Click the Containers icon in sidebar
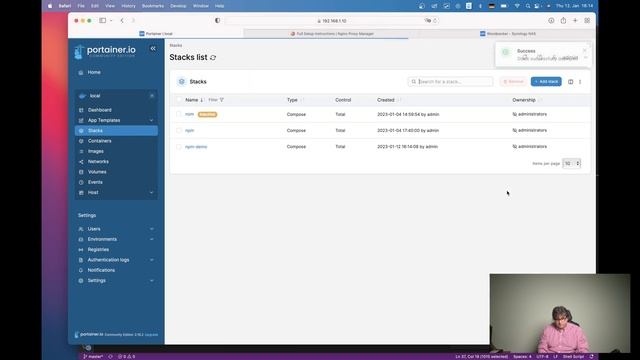 coord(81,141)
